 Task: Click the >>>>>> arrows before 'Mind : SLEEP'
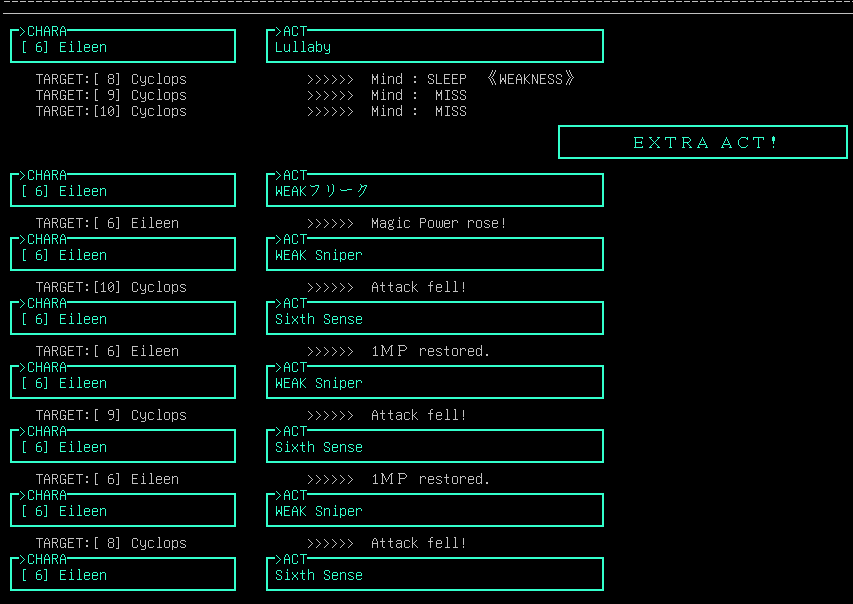point(330,80)
